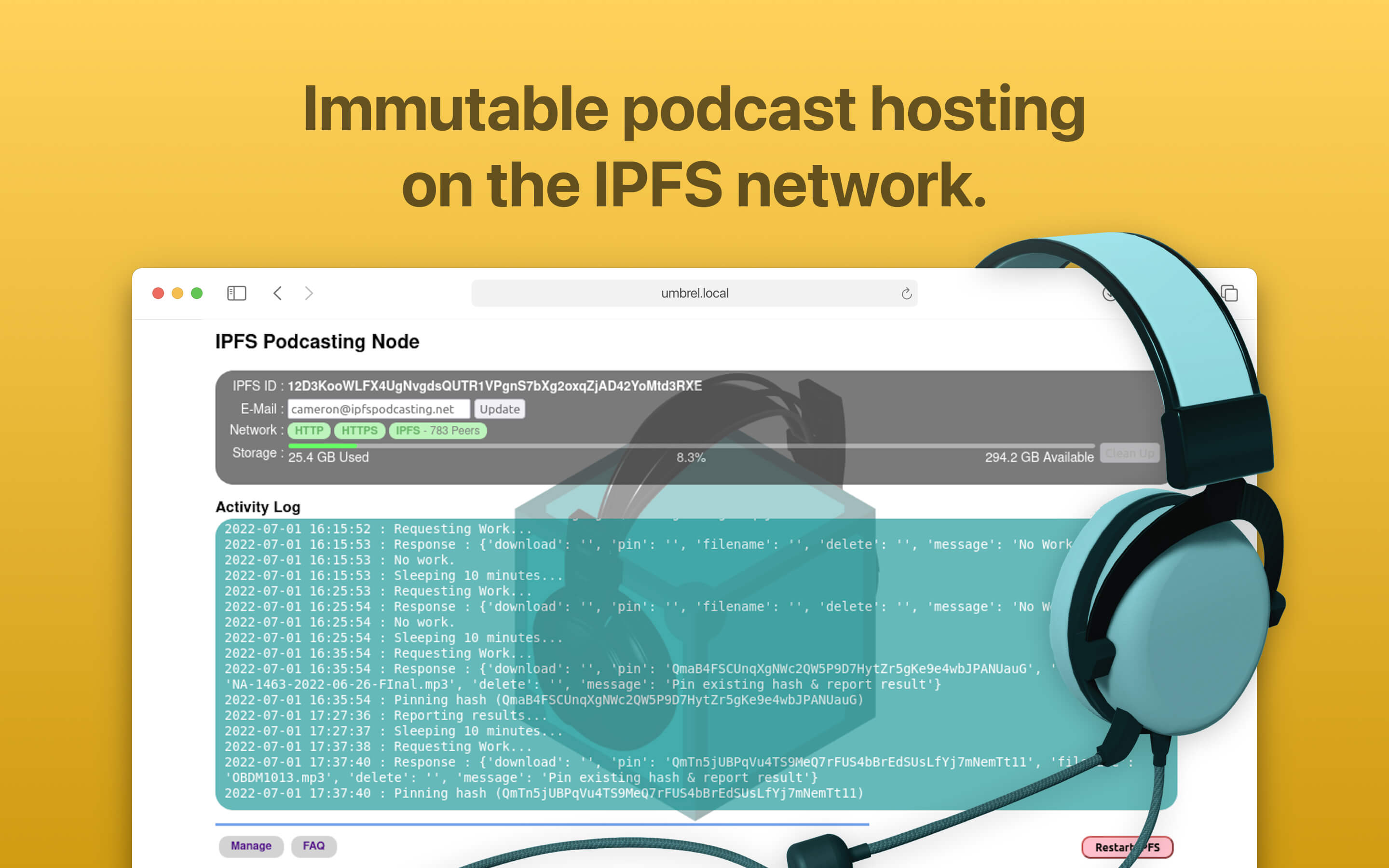Click the yellow minimize traffic light button

177,293
